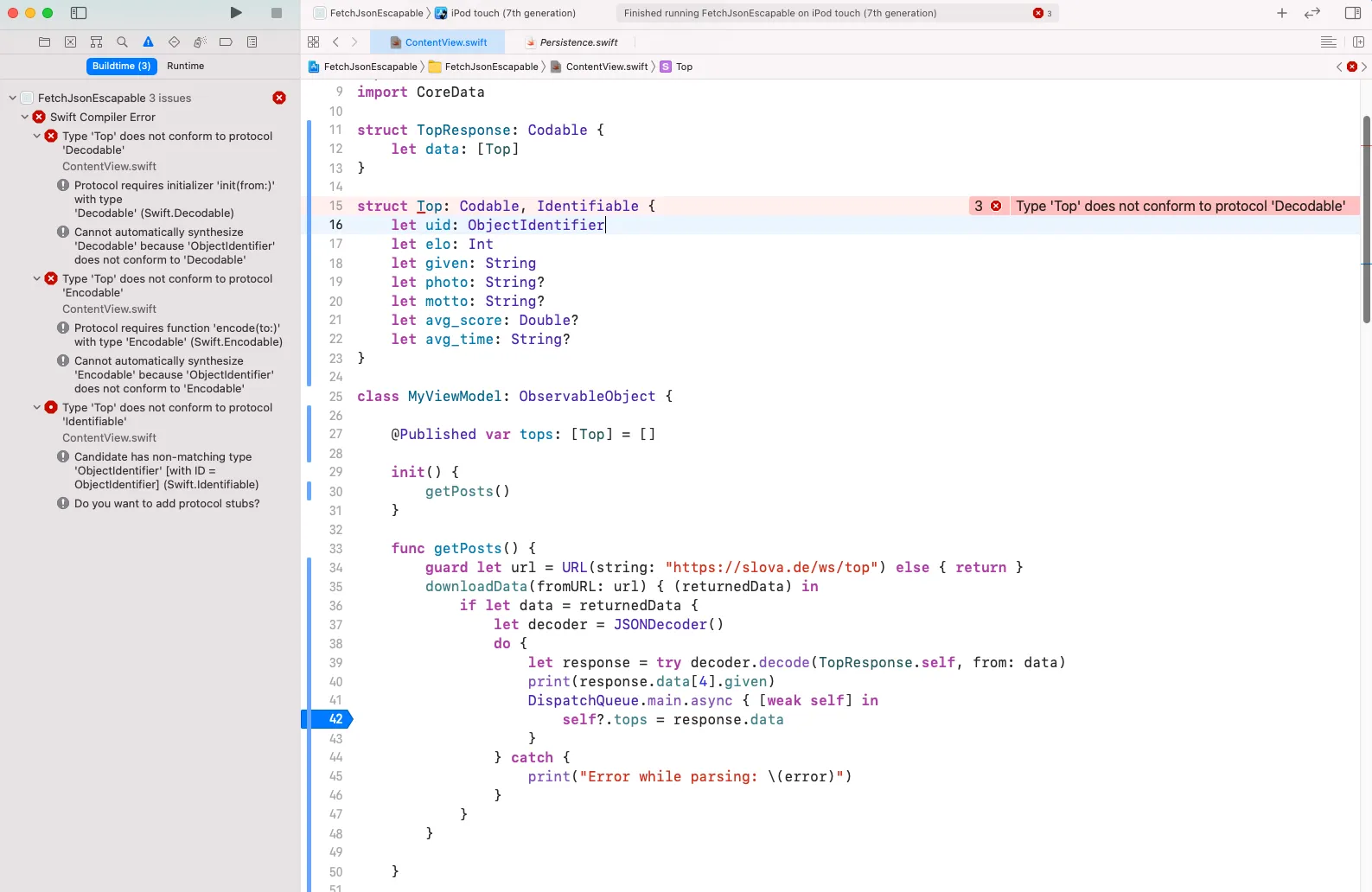
Task: Open the Top symbol in jump bar
Action: click(x=677, y=67)
